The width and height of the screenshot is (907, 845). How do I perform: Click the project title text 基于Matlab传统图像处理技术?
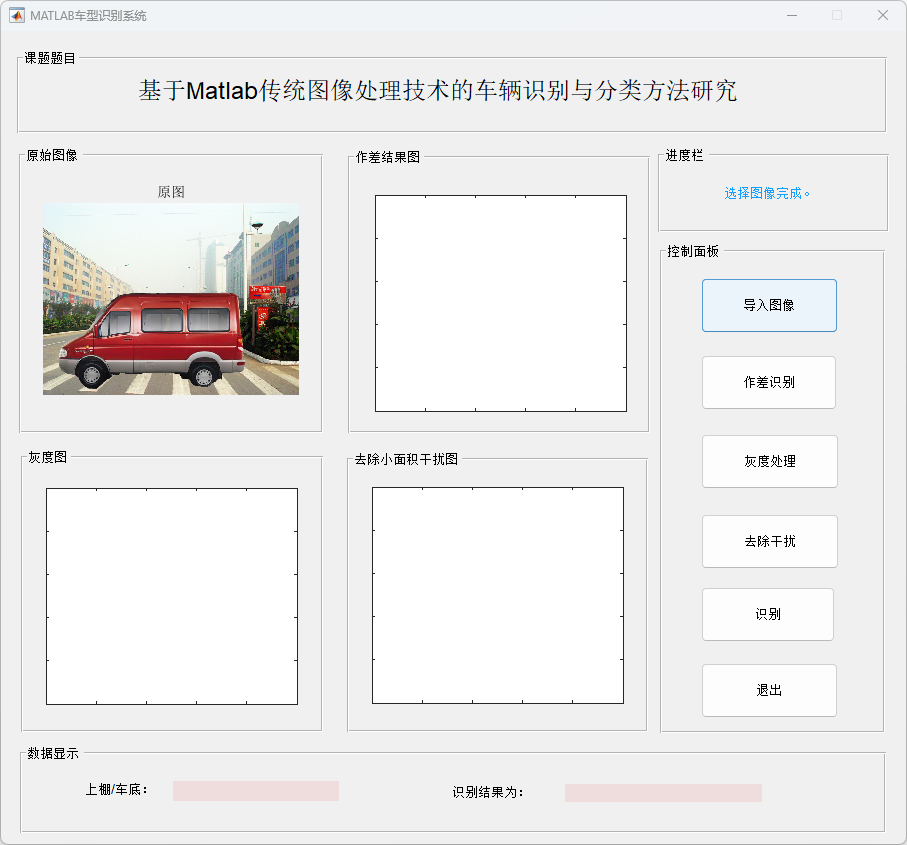[x=437, y=90]
